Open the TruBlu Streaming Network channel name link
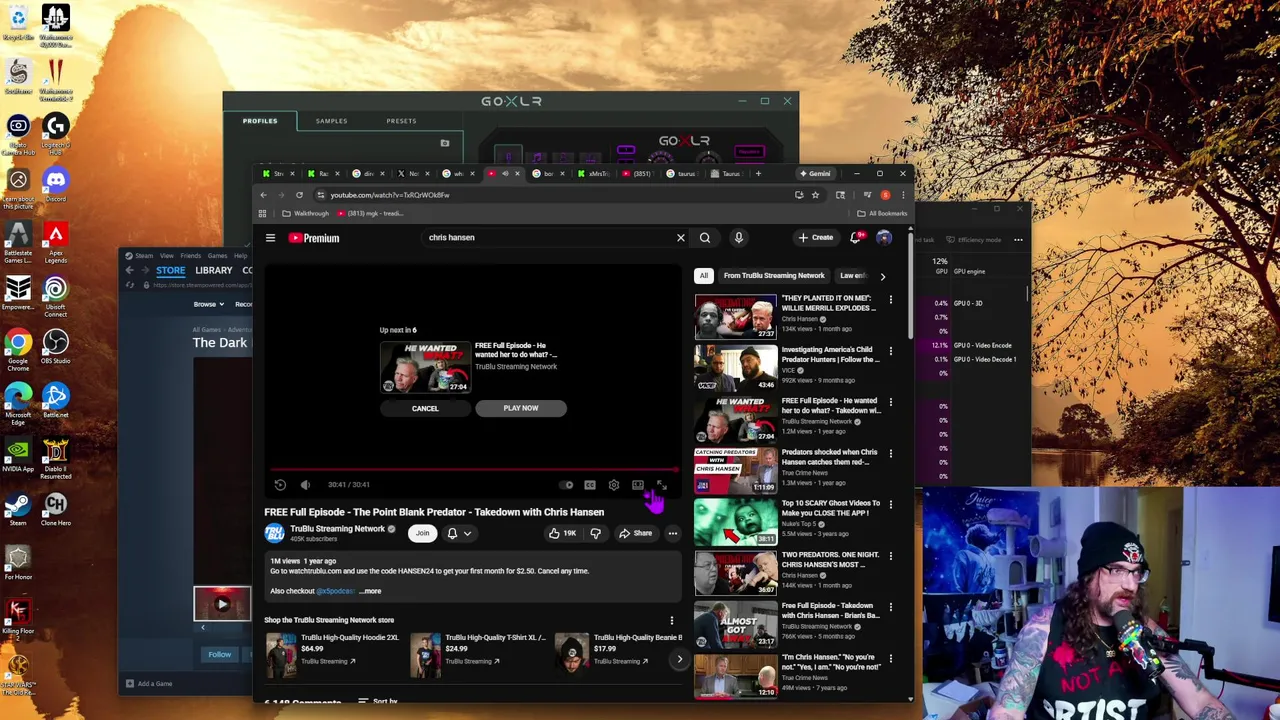The image size is (1280, 720). [337, 528]
